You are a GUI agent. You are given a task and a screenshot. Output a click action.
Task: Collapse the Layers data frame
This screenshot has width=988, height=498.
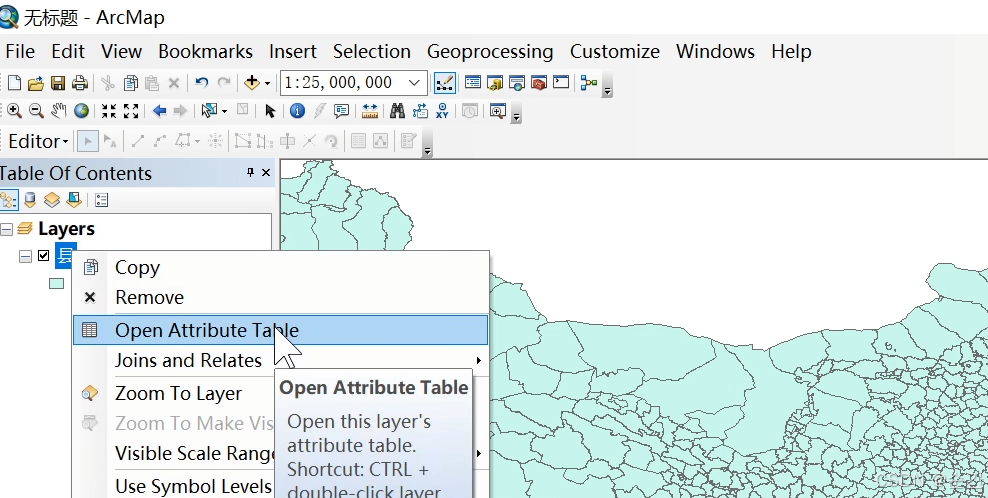click(x=7, y=229)
